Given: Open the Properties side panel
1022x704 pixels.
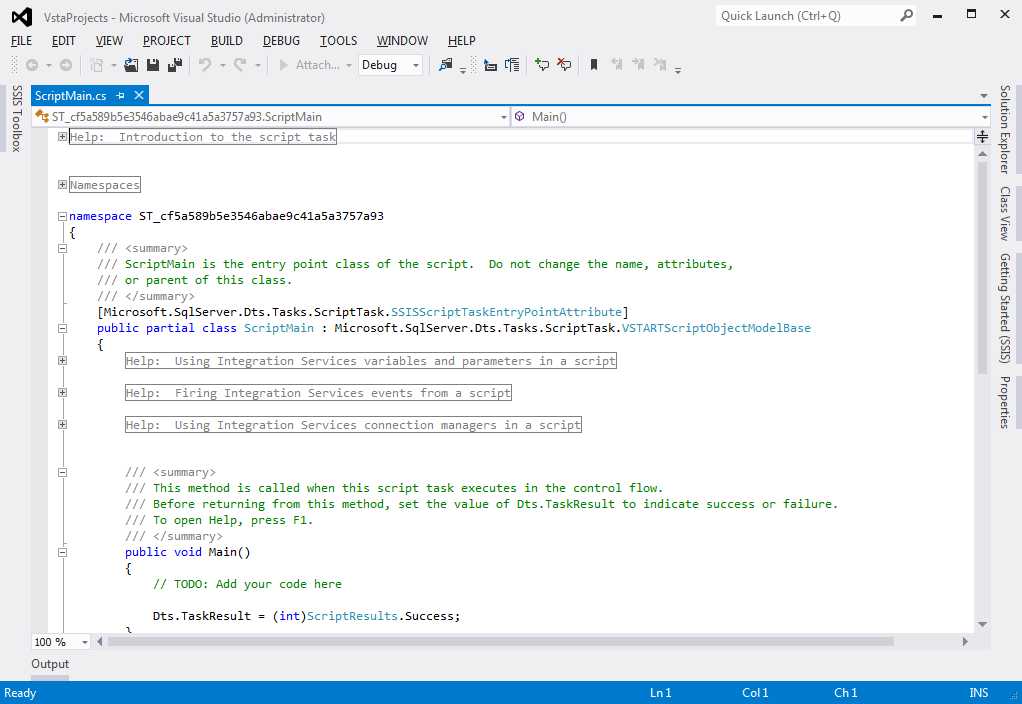Looking at the screenshot, I should pos(1005,402).
